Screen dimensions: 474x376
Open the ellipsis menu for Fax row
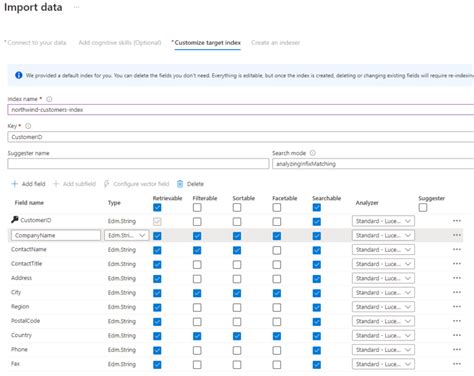(457, 364)
